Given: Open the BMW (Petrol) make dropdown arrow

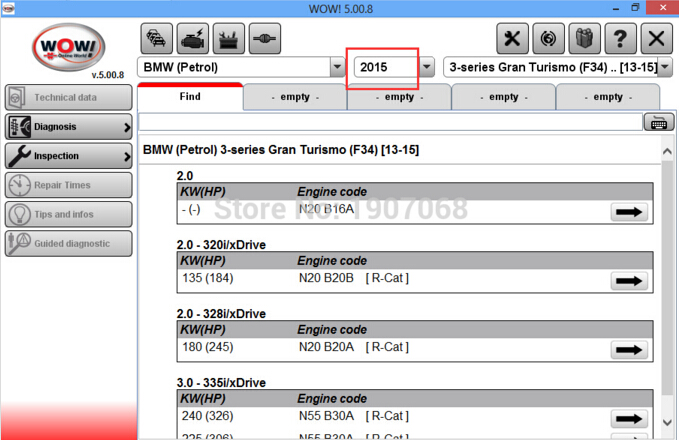Looking at the screenshot, I should pos(336,67).
